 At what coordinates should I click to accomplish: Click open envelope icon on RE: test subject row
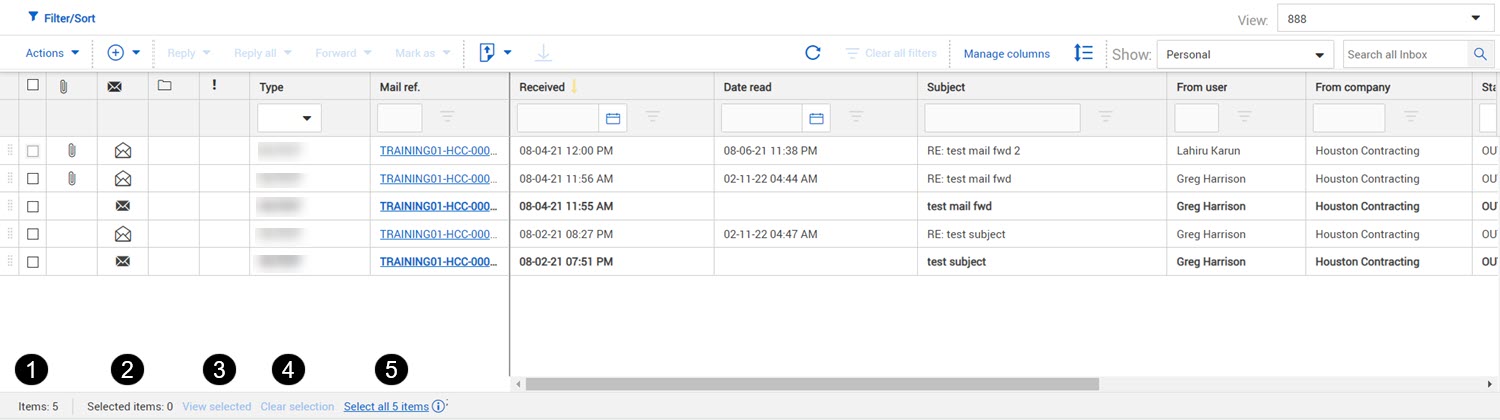[x=123, y=234]
